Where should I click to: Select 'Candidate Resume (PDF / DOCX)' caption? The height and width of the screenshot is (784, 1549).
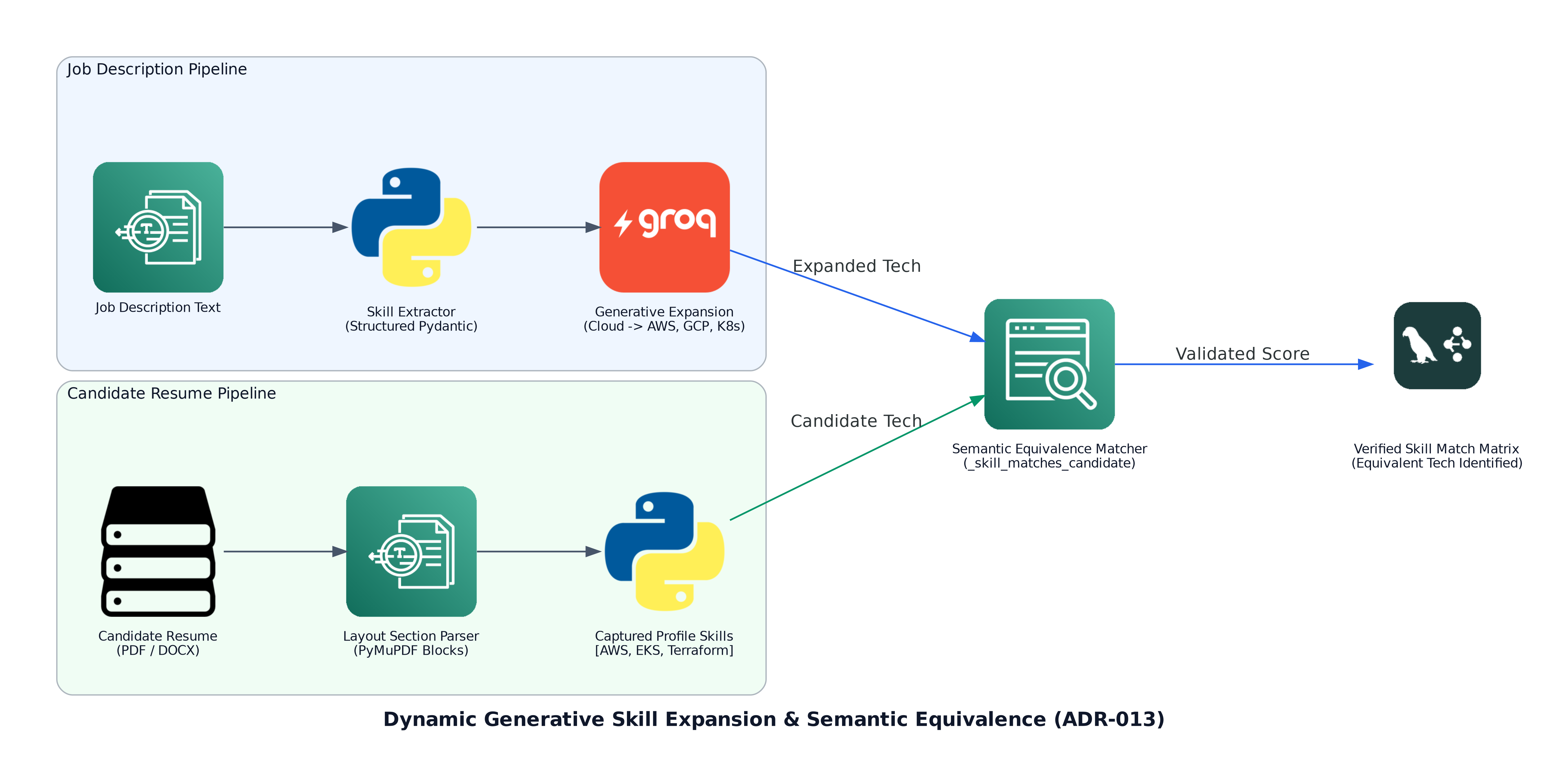(x=158, y=643)
